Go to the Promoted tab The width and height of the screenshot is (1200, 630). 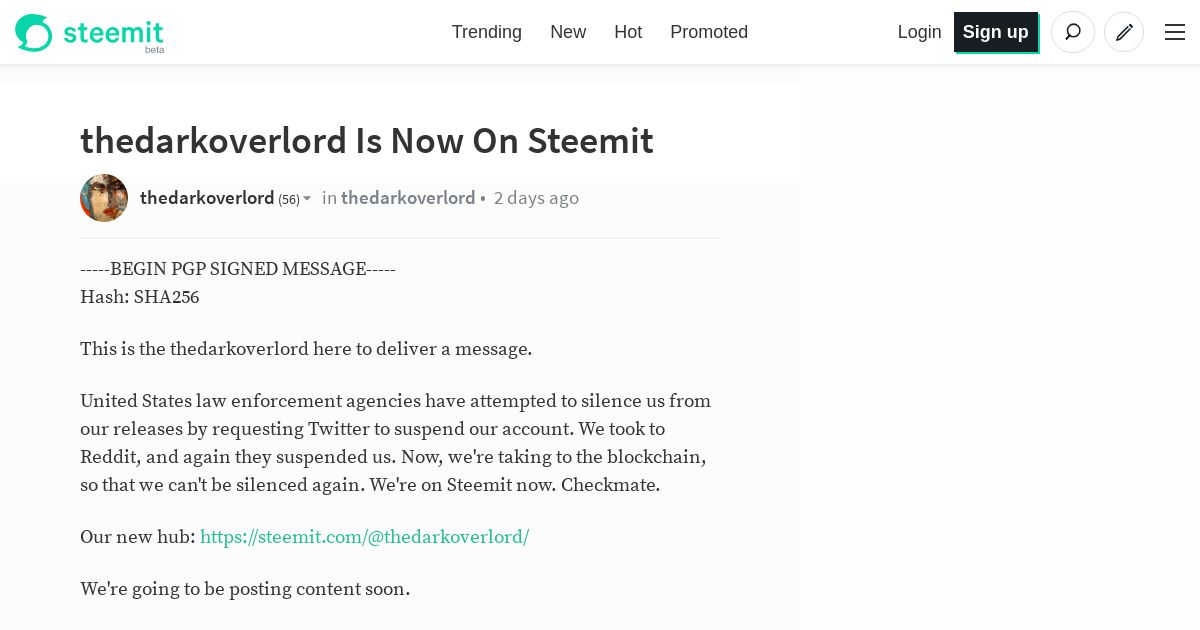709,32
